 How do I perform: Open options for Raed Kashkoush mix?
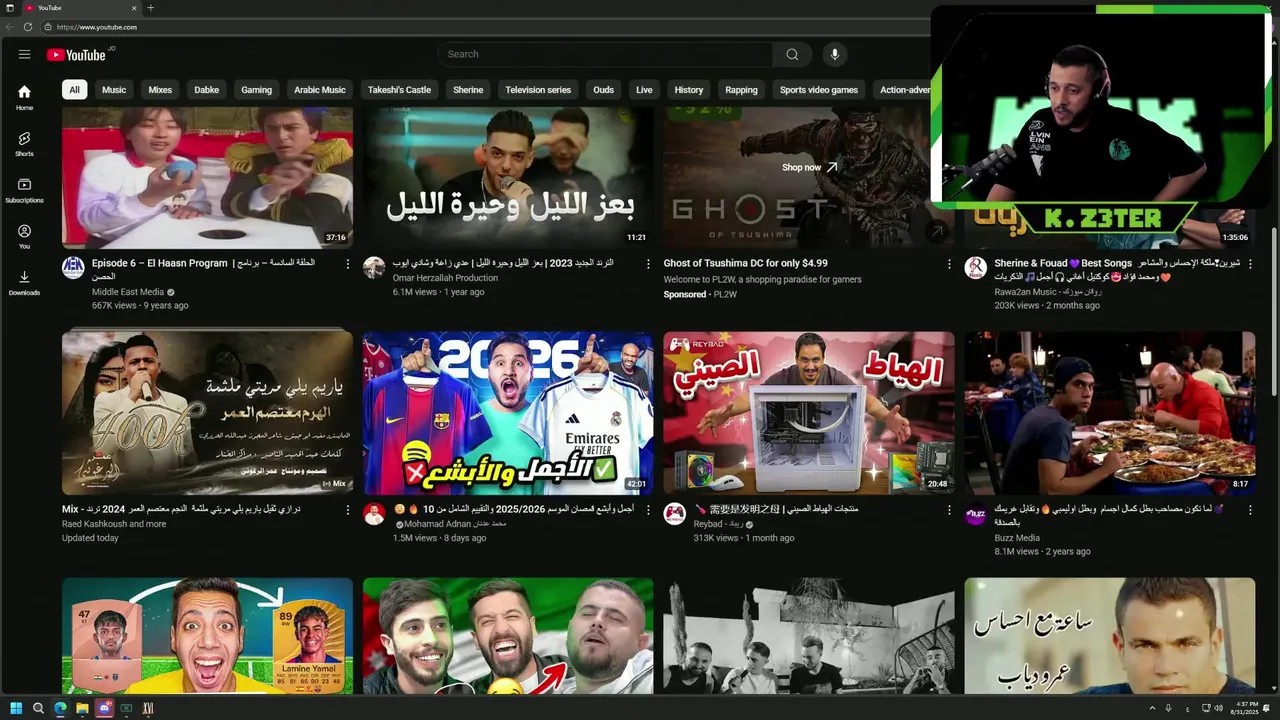click(348, 510)
